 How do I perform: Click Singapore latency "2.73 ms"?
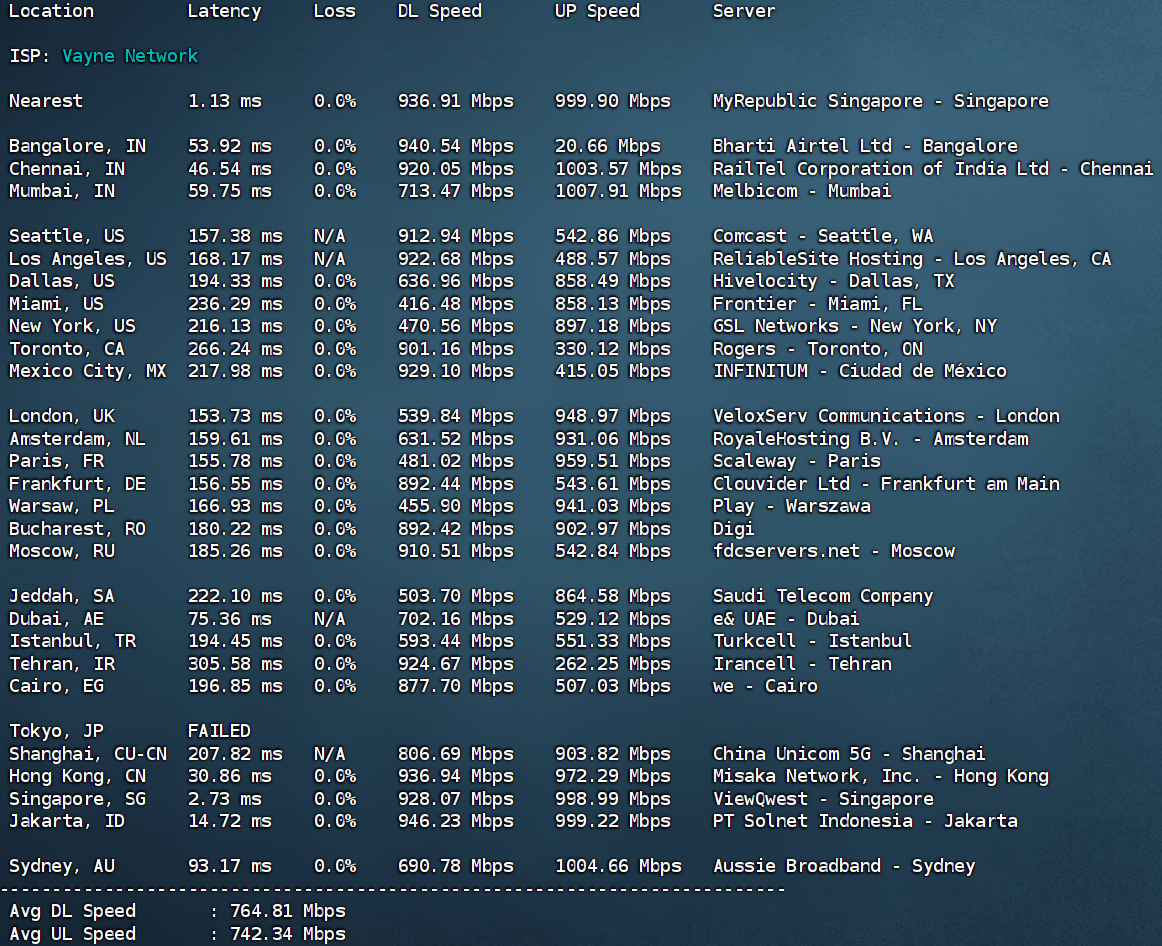click(225, 799)
